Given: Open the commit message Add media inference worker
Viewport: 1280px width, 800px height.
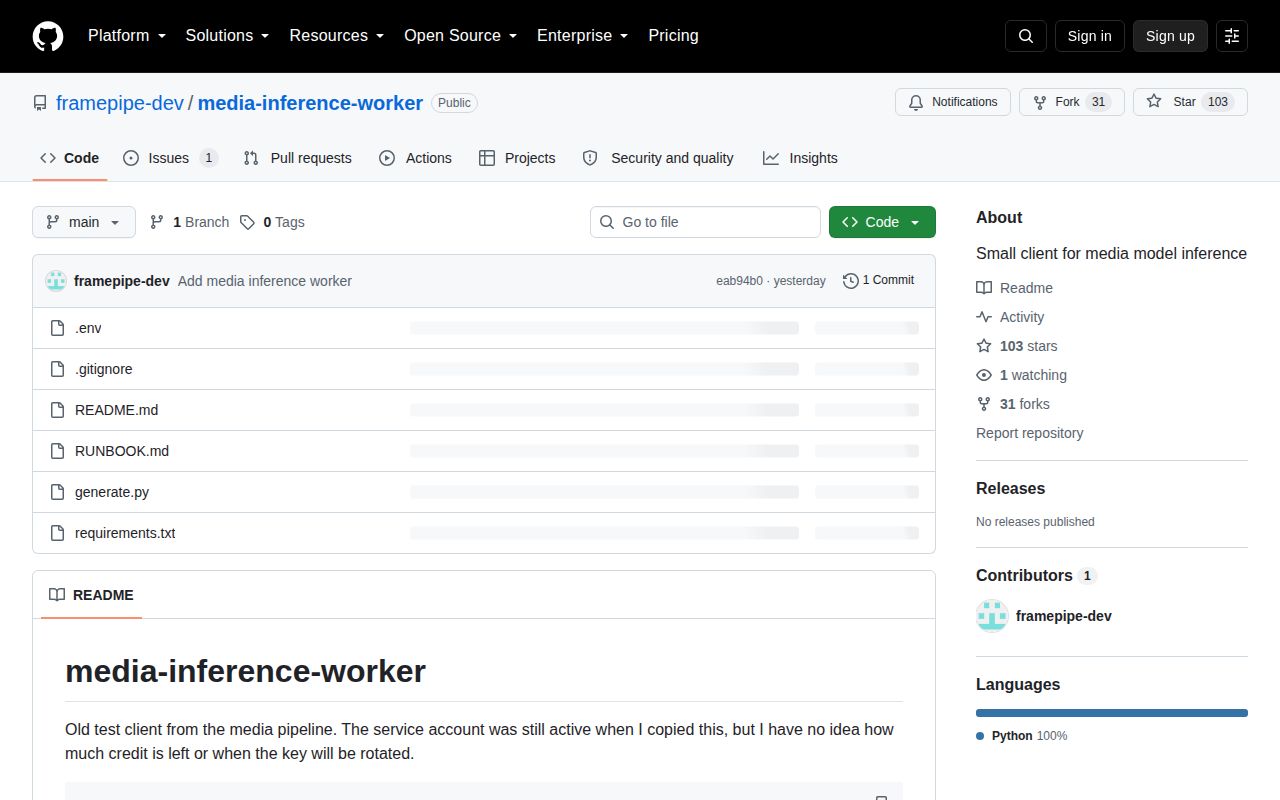Looking at the screenshot, I should point(265,281).
